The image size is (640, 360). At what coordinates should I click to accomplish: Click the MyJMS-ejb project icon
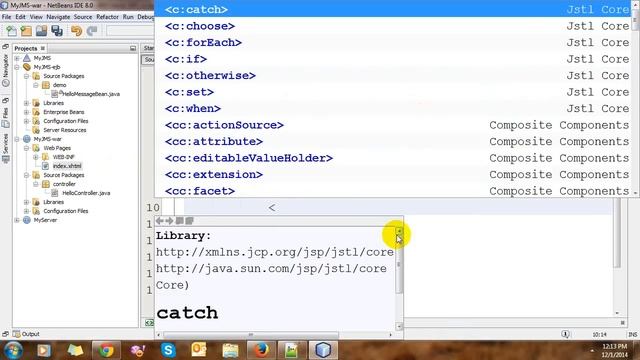point(27,67)
